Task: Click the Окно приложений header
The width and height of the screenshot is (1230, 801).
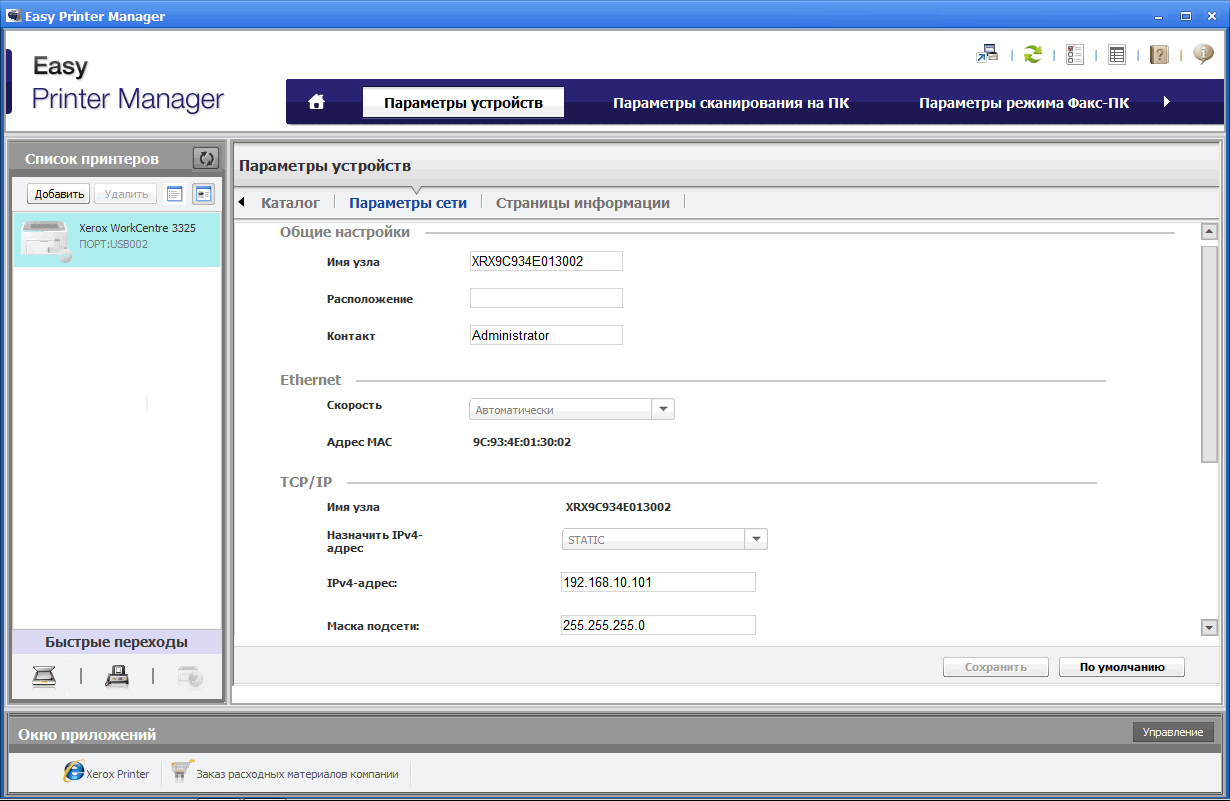Action: (x=88, y=734)
